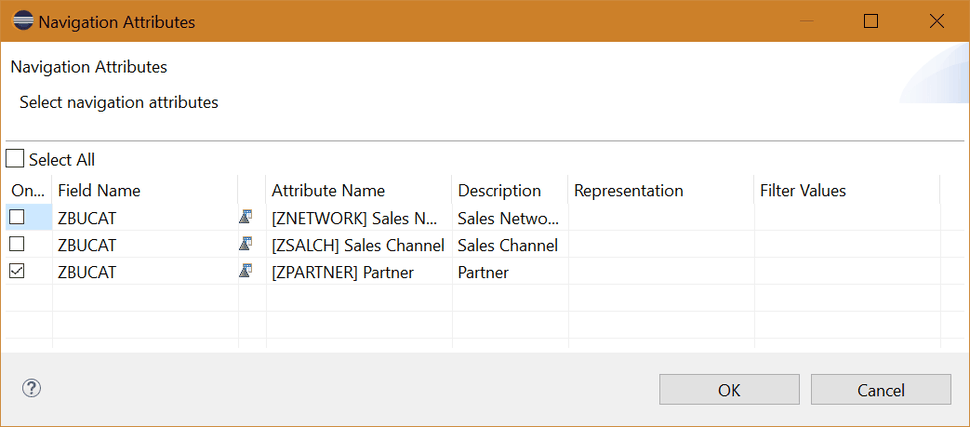Select the '[ZSALCH] Sales Channel' attribute cell
The height and width of the screenshot is (427, 970).
point(359,244)
